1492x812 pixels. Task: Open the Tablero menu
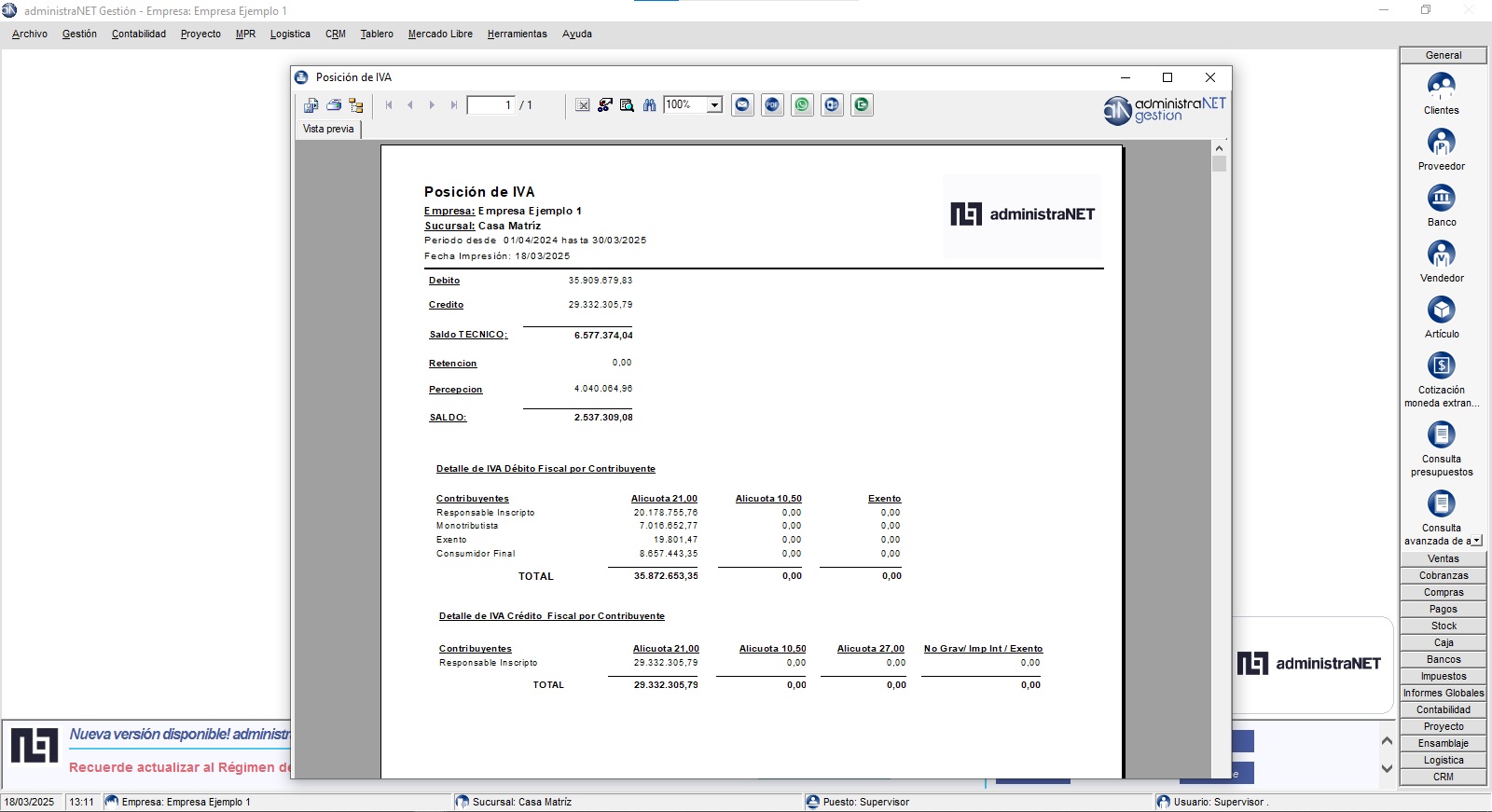[x=377, y=34]
